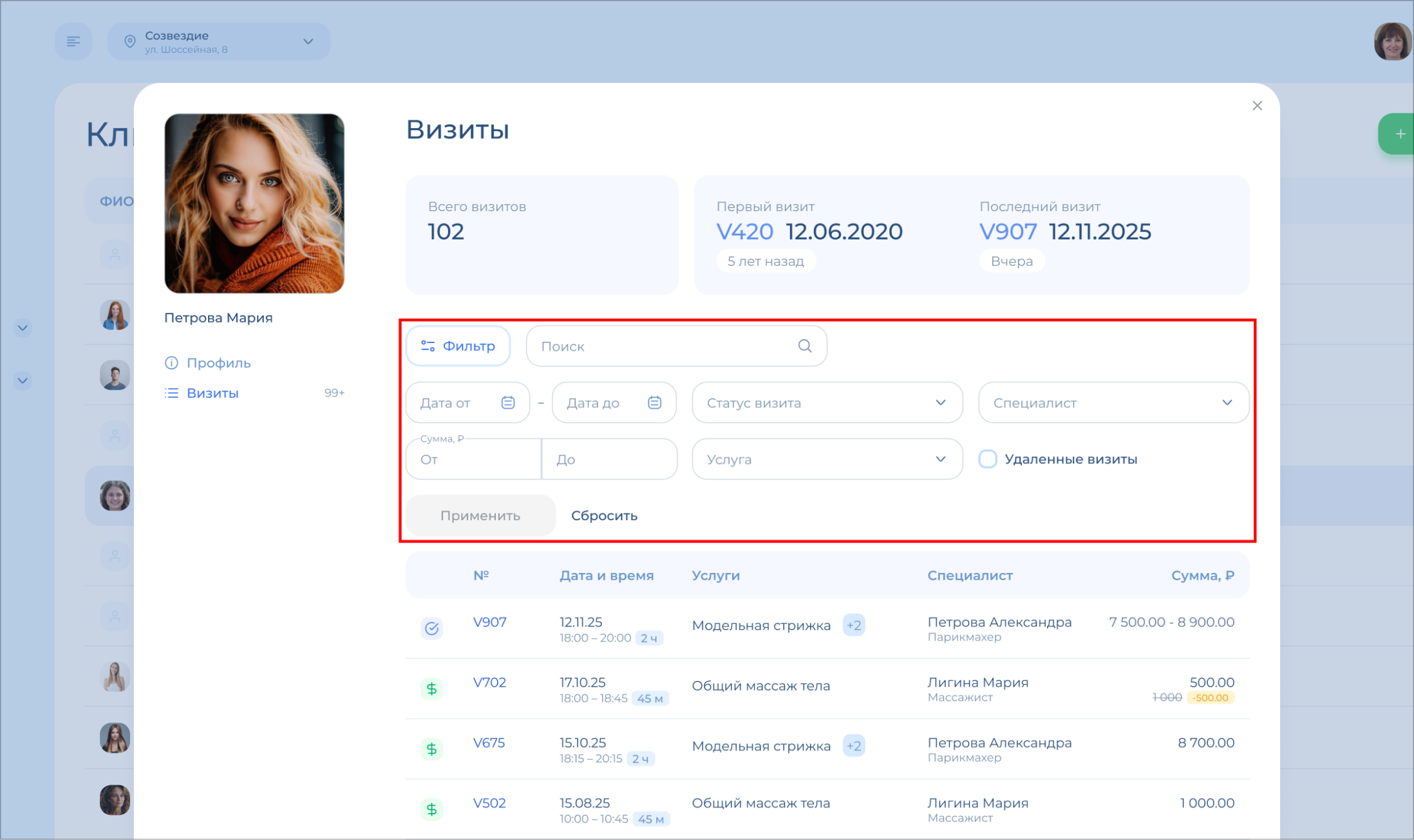Switch to Профиль section
1414x840 pixels.
point(218,363)
